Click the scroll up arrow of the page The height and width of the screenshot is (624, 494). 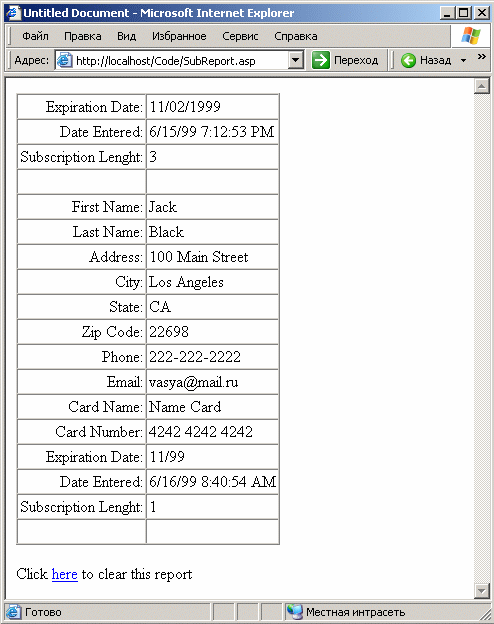pyautogui.click(x=482, y=86)
